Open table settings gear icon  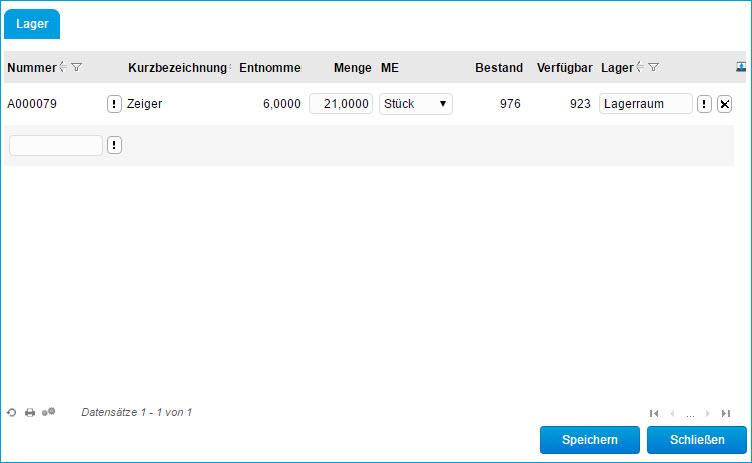click(x=48, y=412)
